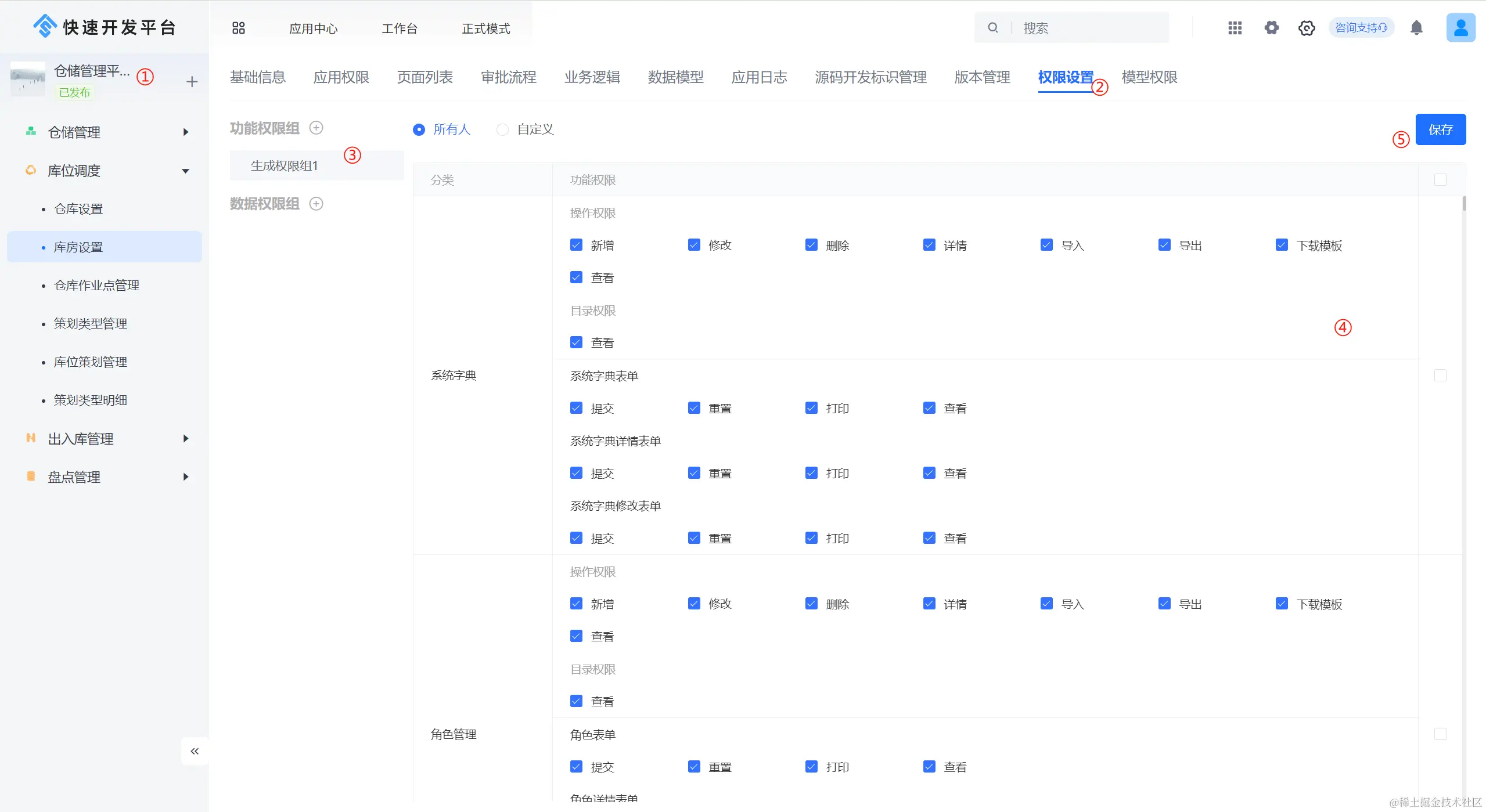
Task: Click the notification bell icon
Action: click(x=1416, y=28)
